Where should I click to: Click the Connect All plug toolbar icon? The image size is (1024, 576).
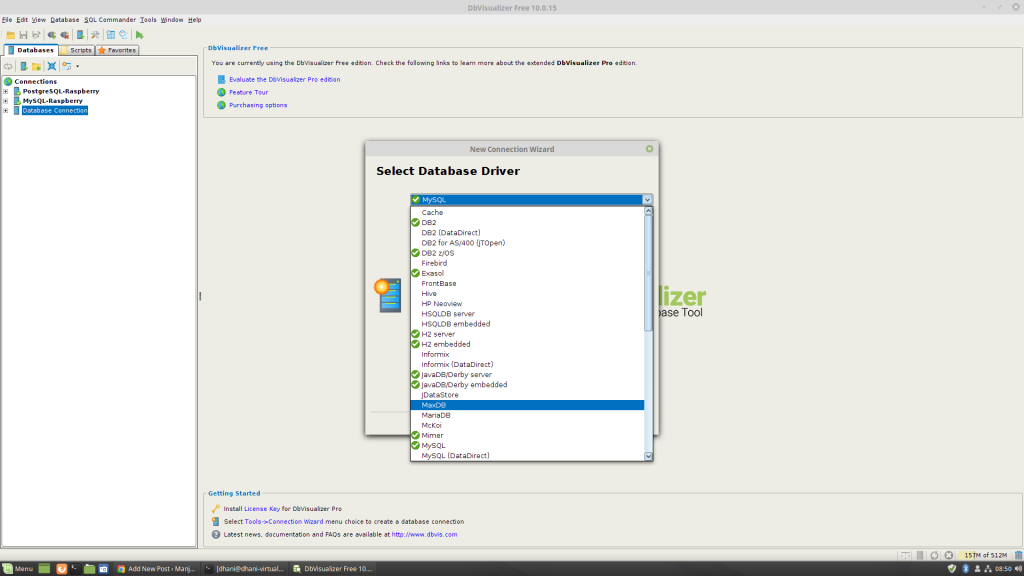click(x=52, y=35)
